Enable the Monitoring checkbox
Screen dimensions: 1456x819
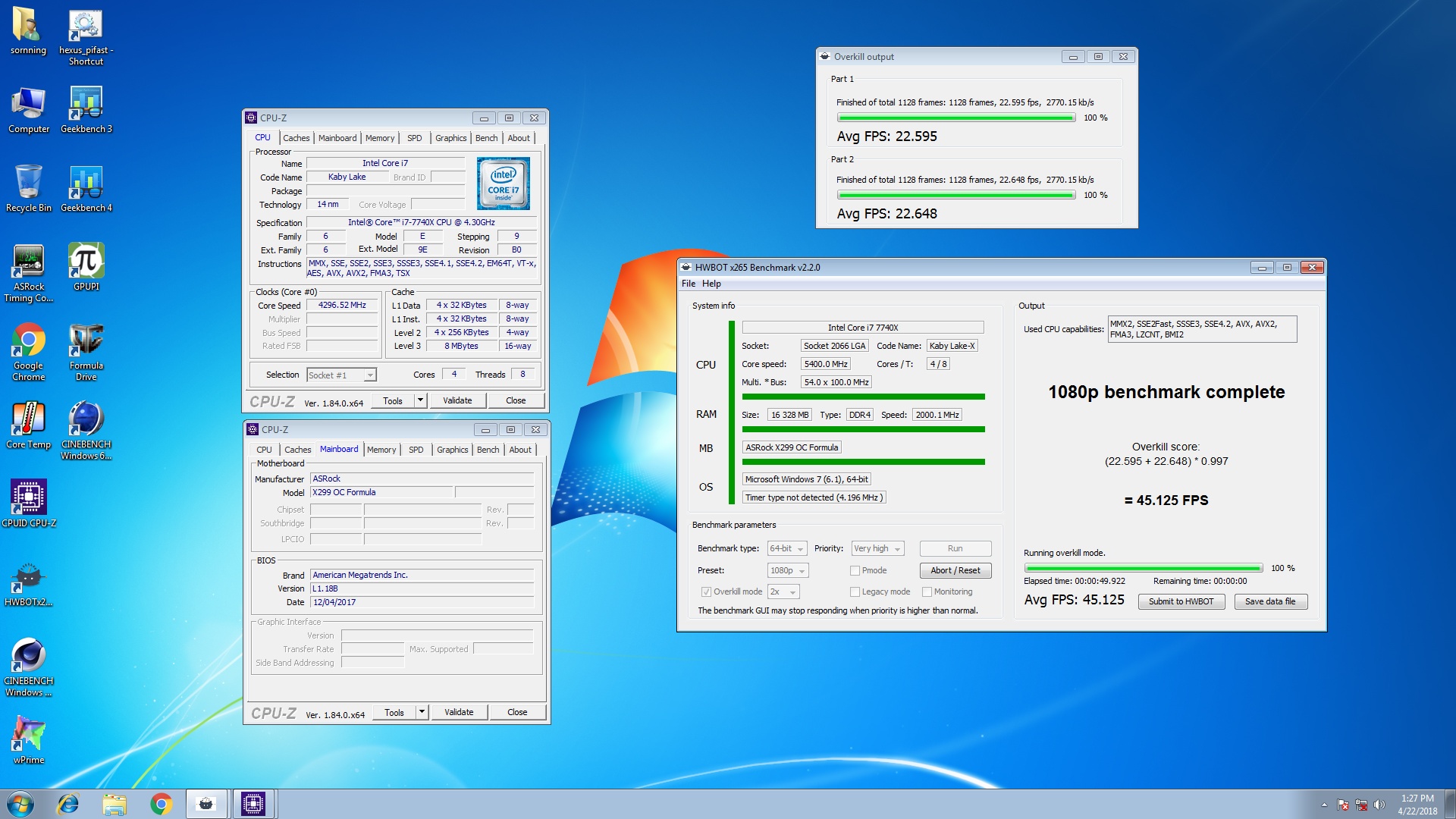(927, 591)
